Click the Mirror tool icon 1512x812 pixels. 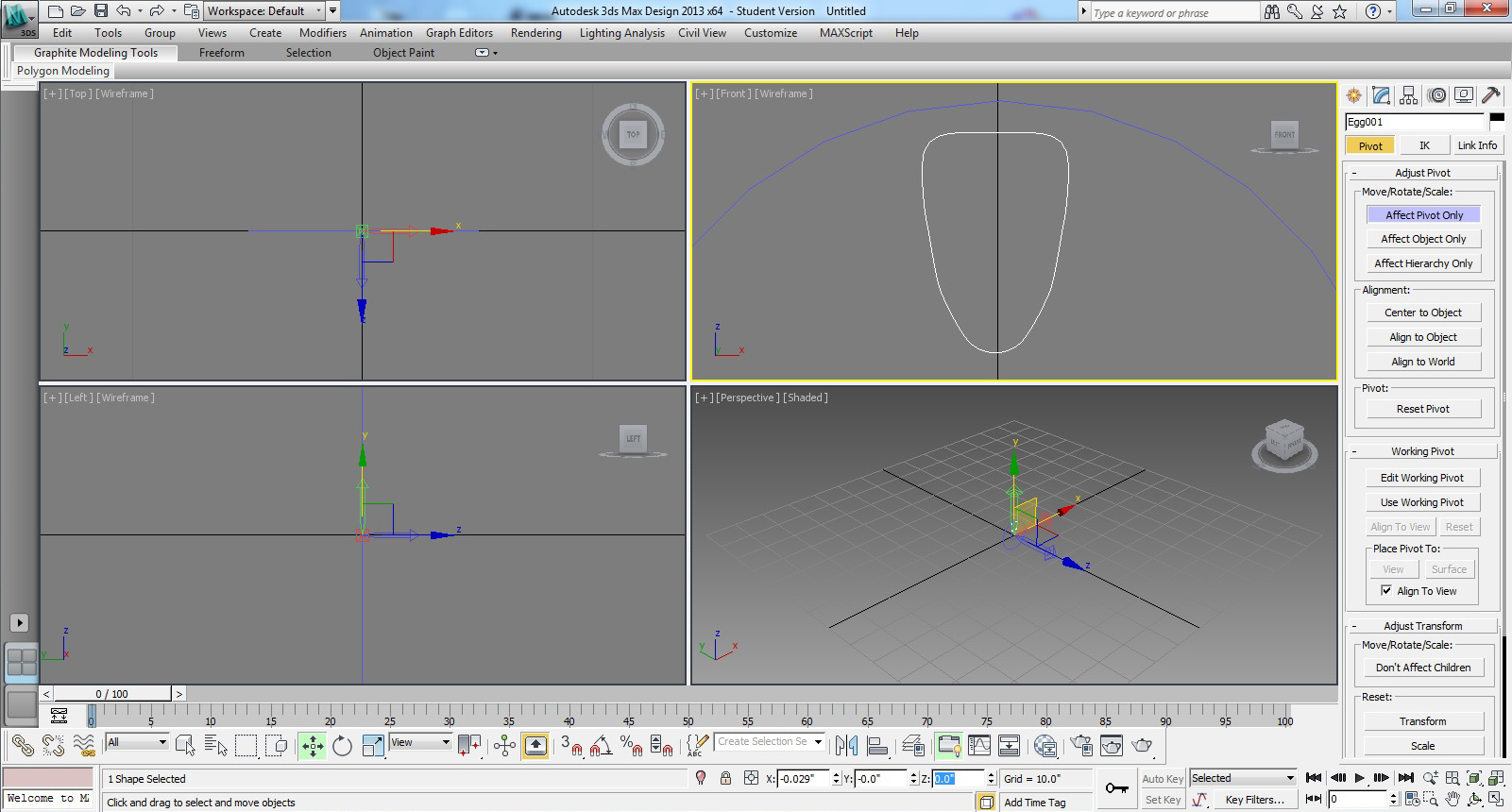846,746
